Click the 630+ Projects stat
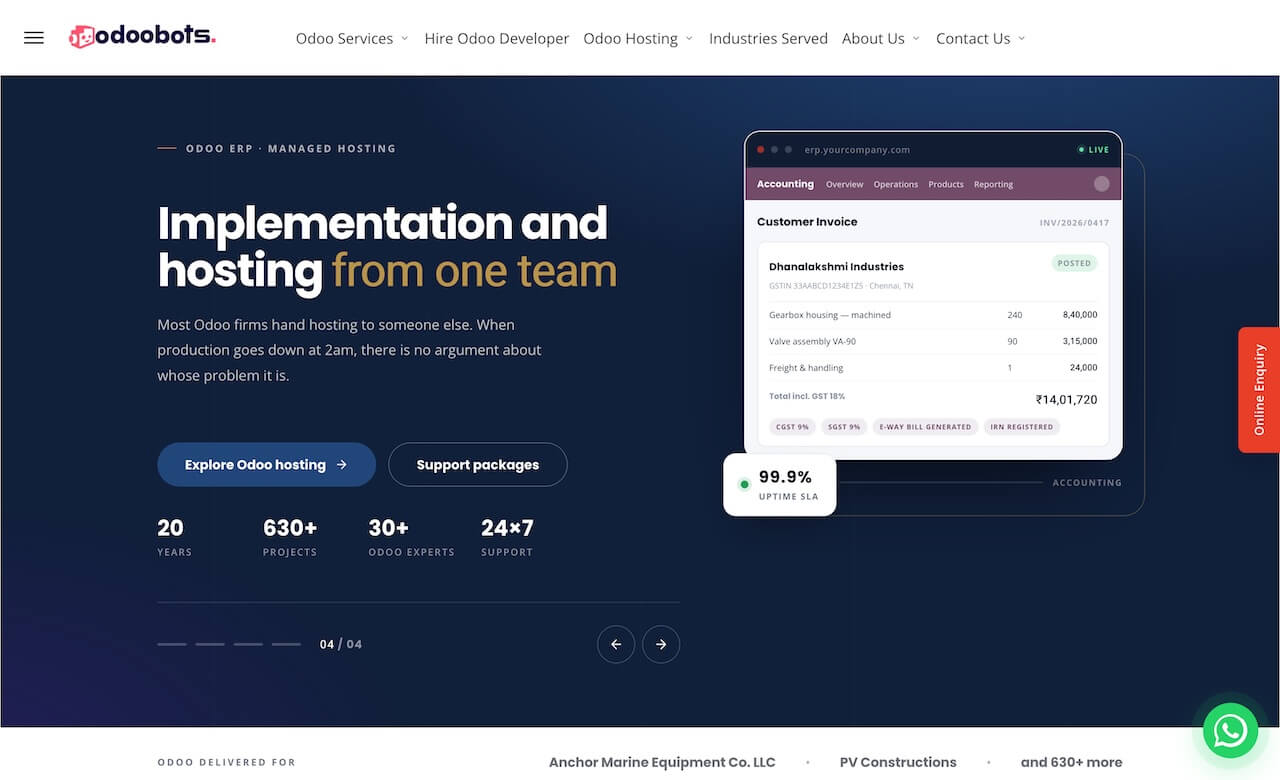This screenshot has height=780, width=1280. tap(290, 537)
